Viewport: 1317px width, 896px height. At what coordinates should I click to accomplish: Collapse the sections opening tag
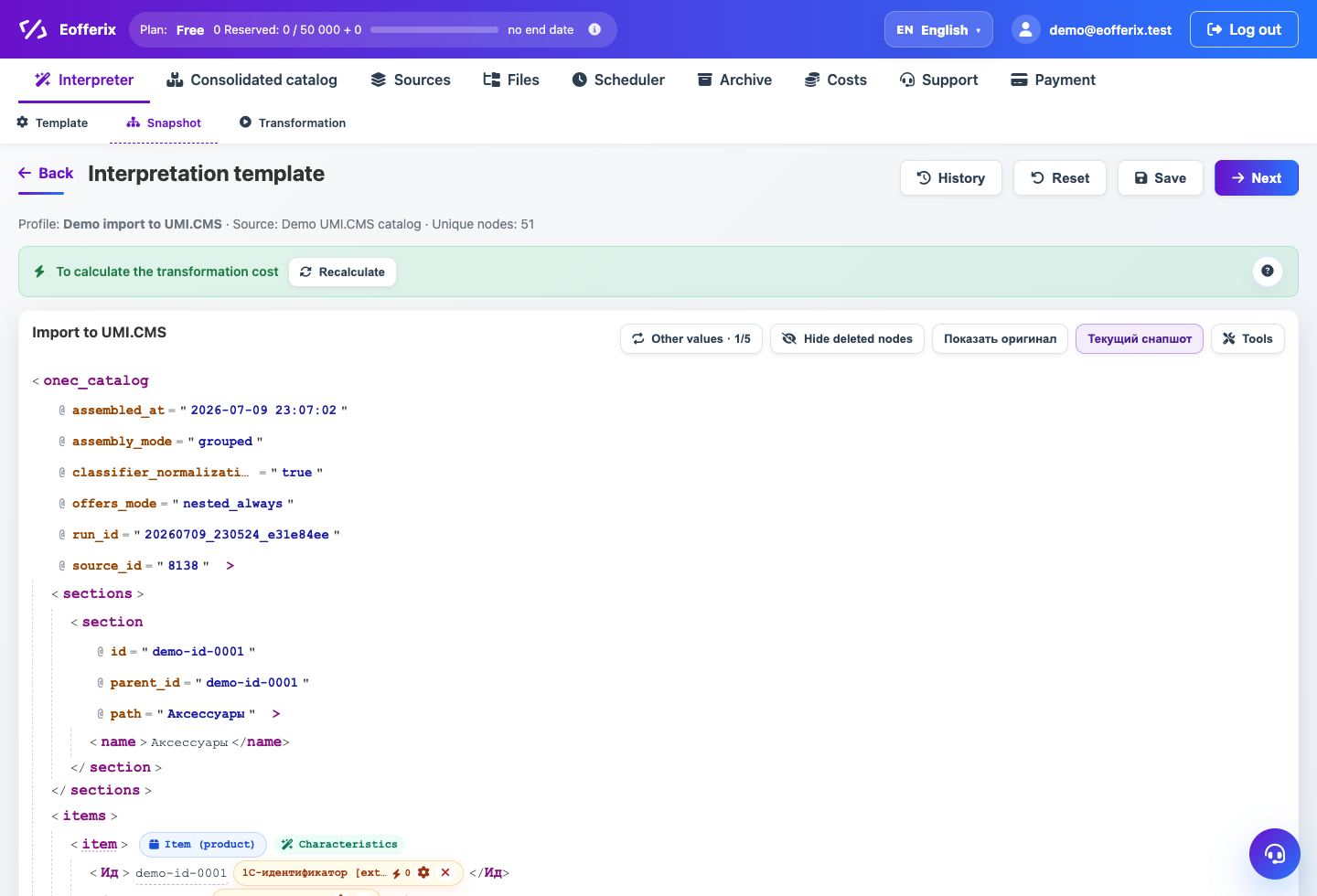coord(97,593)
